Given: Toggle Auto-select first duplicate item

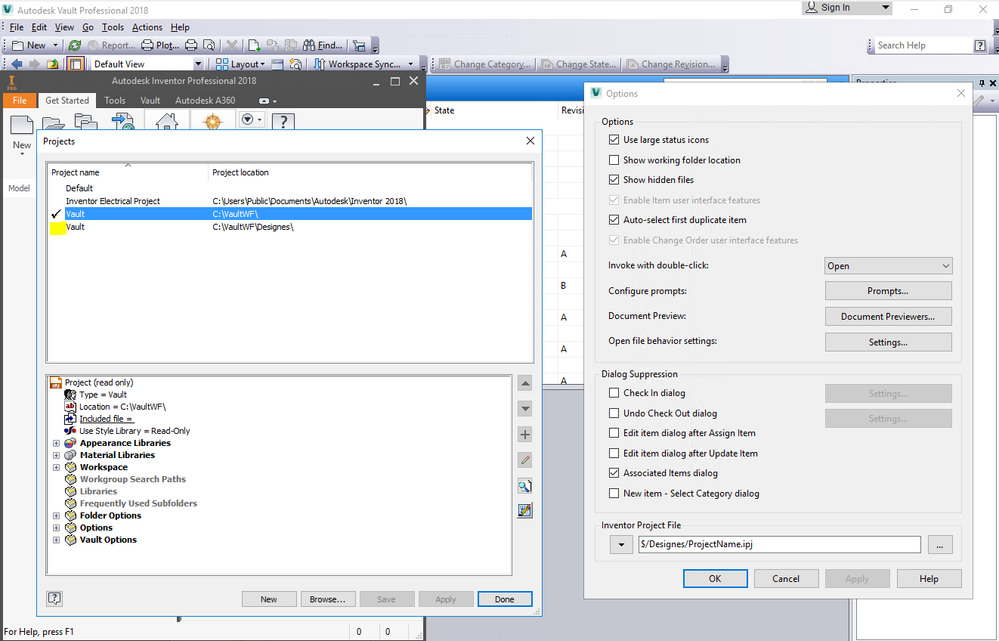Looking at the screenshot, I should pos(614,220).
